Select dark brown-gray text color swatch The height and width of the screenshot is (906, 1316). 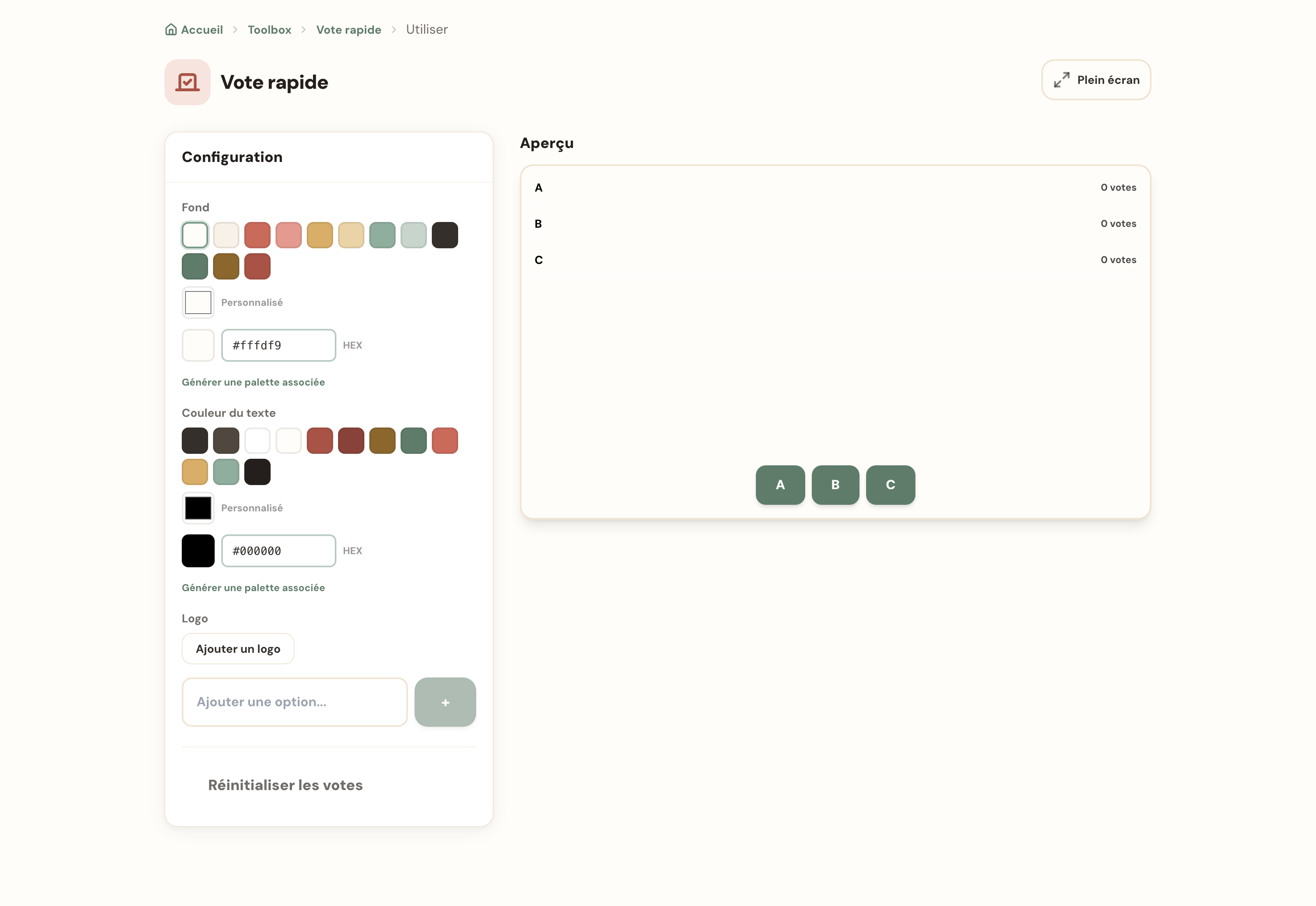coord(226,441)
